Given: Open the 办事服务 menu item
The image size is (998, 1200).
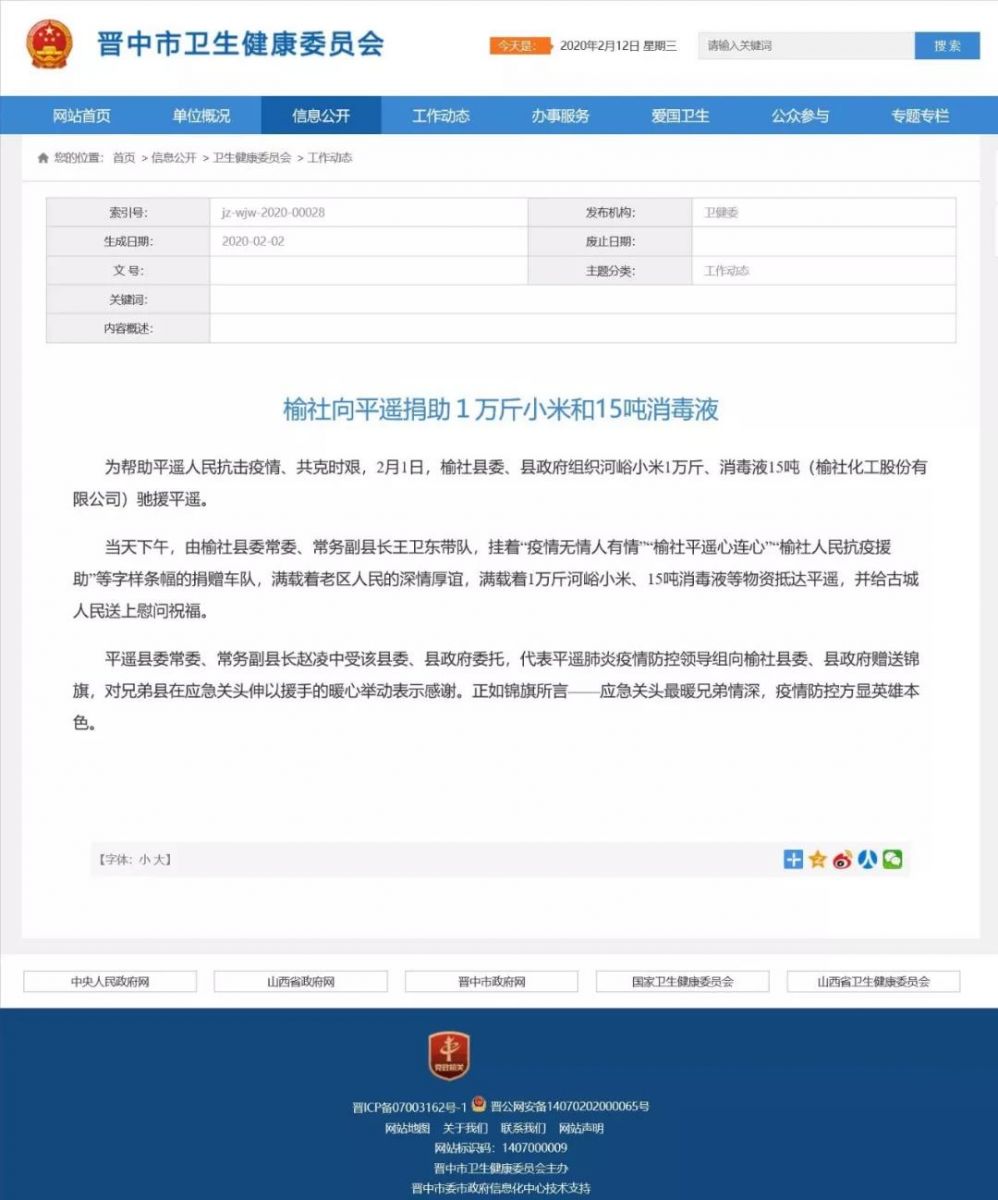Looking at the screenshot, I should click(x=560, y=116).
